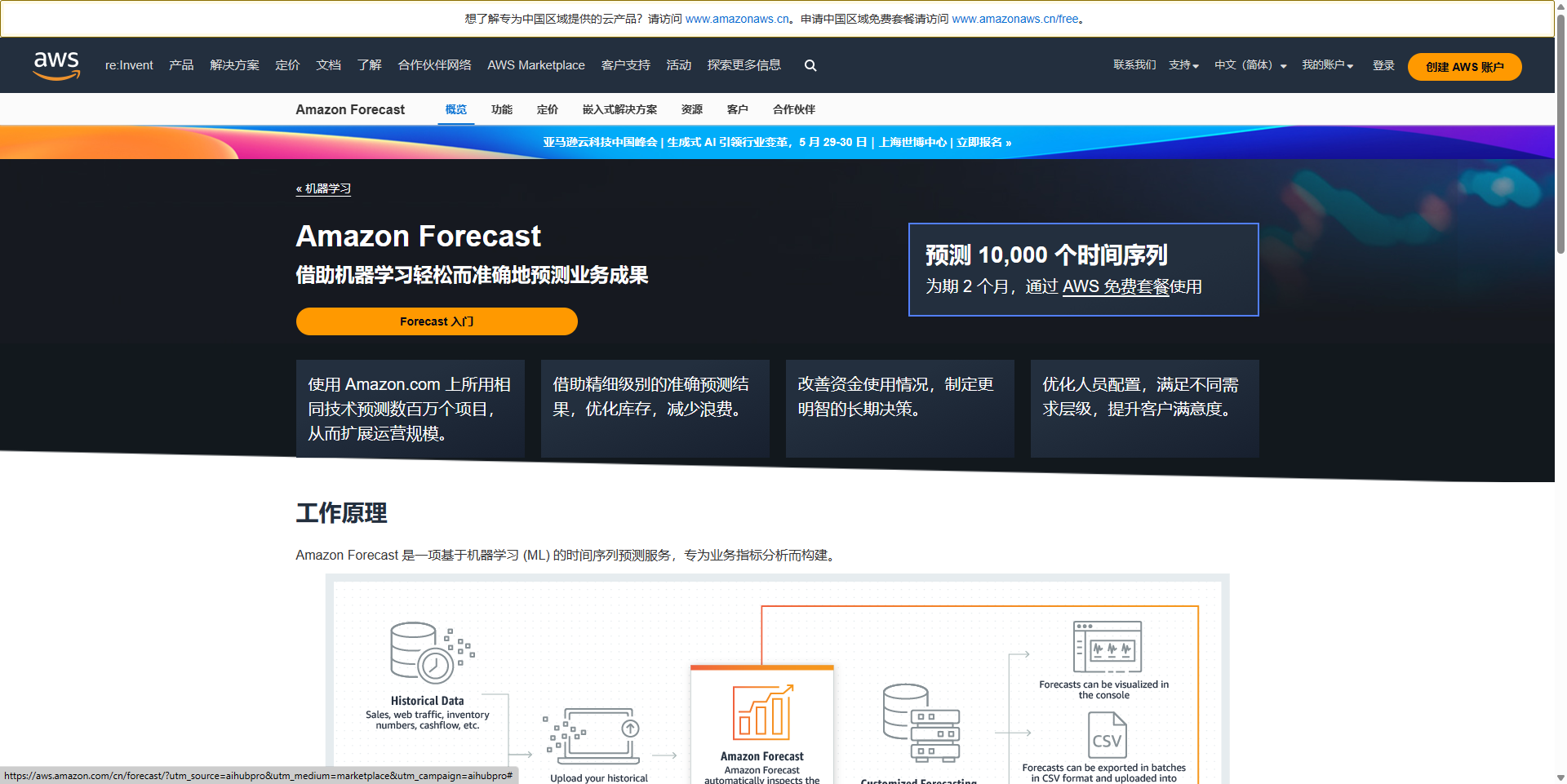The image size is (1567, 784).
Task: Expand the 我的账户 dropdown
Action: coord(1327,65)
